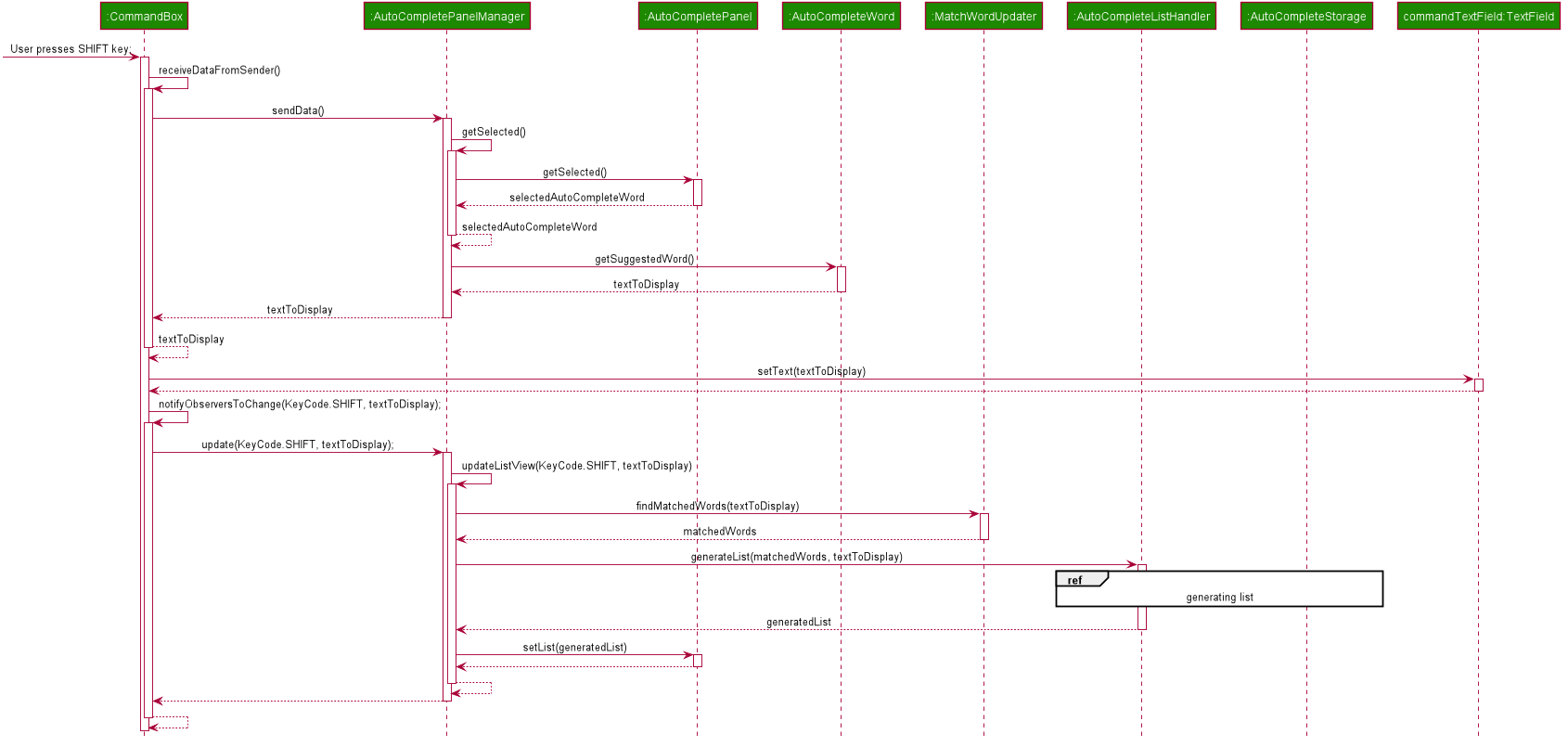Click the setText(textToDisplay) message label

point(811,371)
